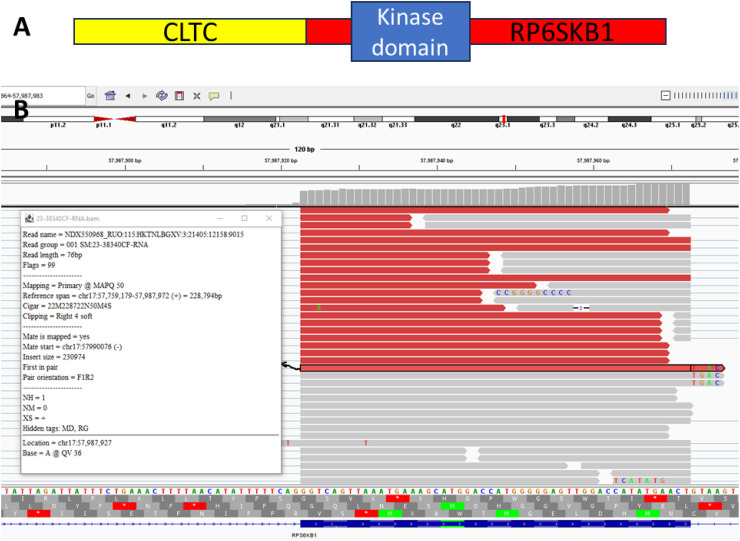740x541 pixels.
Task: Go forward with the right arrow icon
Action: click(145, 96)
